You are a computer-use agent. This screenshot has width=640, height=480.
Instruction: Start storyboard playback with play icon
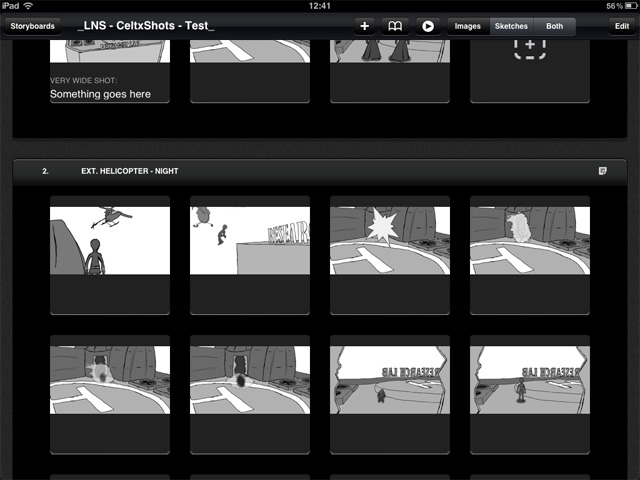(x=428, y=26)
